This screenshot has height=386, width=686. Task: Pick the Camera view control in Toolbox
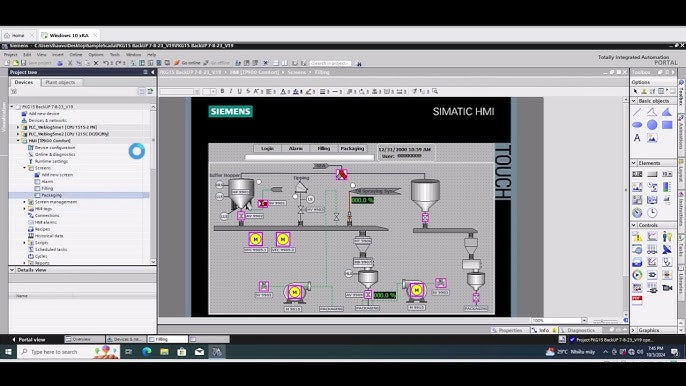pyautogui.click(x=667, y=288)
